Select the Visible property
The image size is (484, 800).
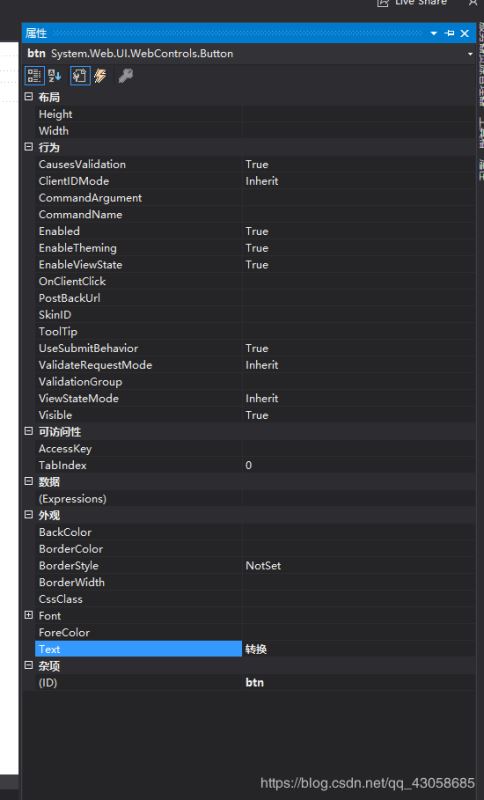(x=56, y=415)
